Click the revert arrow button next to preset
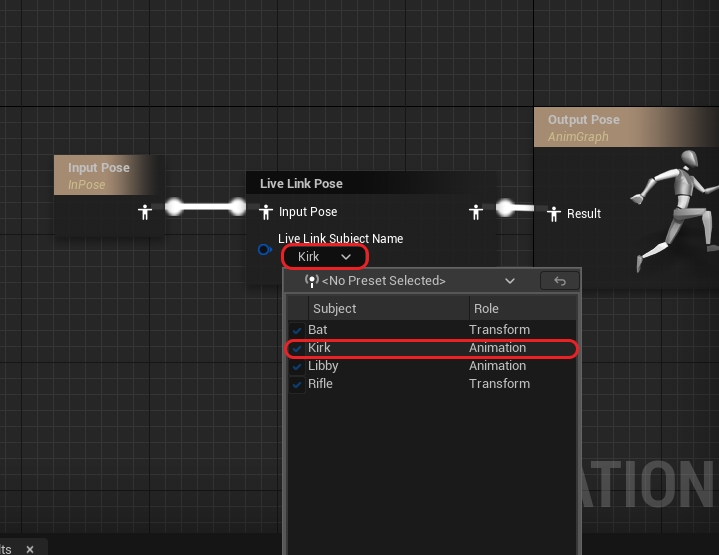Screen dimensions: 719x555 click(x=559, y=281)
